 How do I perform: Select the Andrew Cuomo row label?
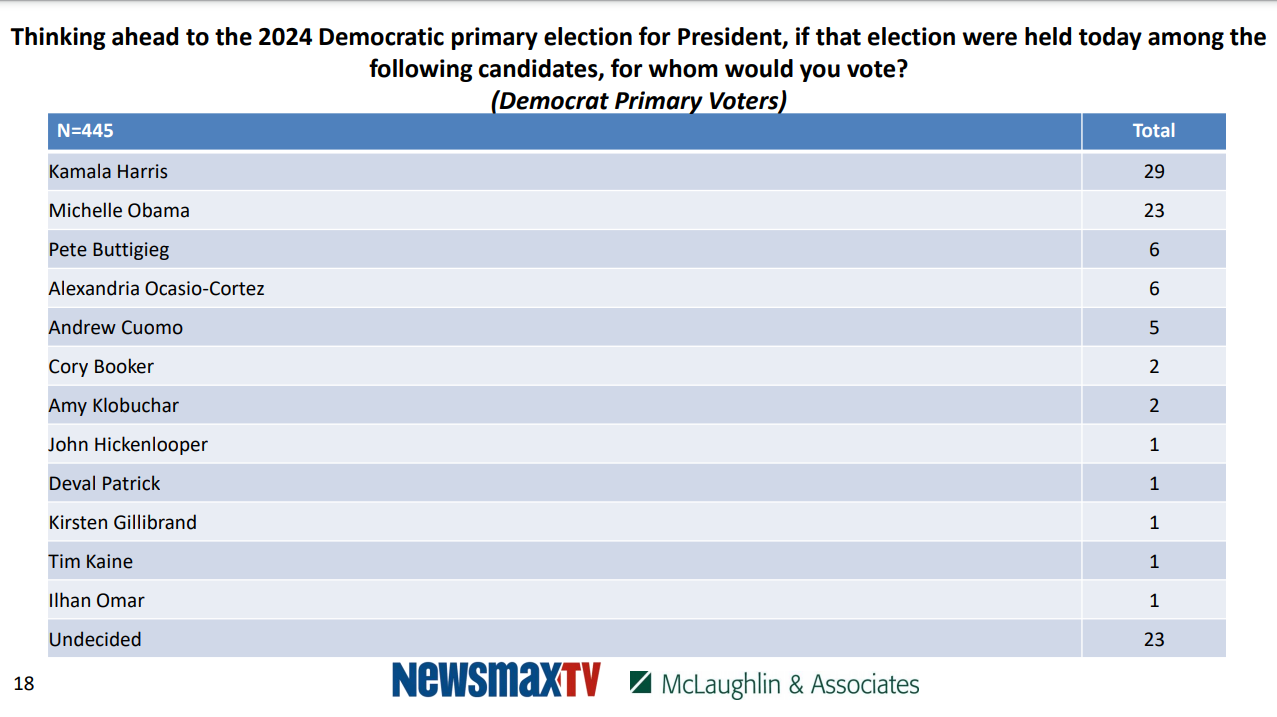(x=116, y=328)
